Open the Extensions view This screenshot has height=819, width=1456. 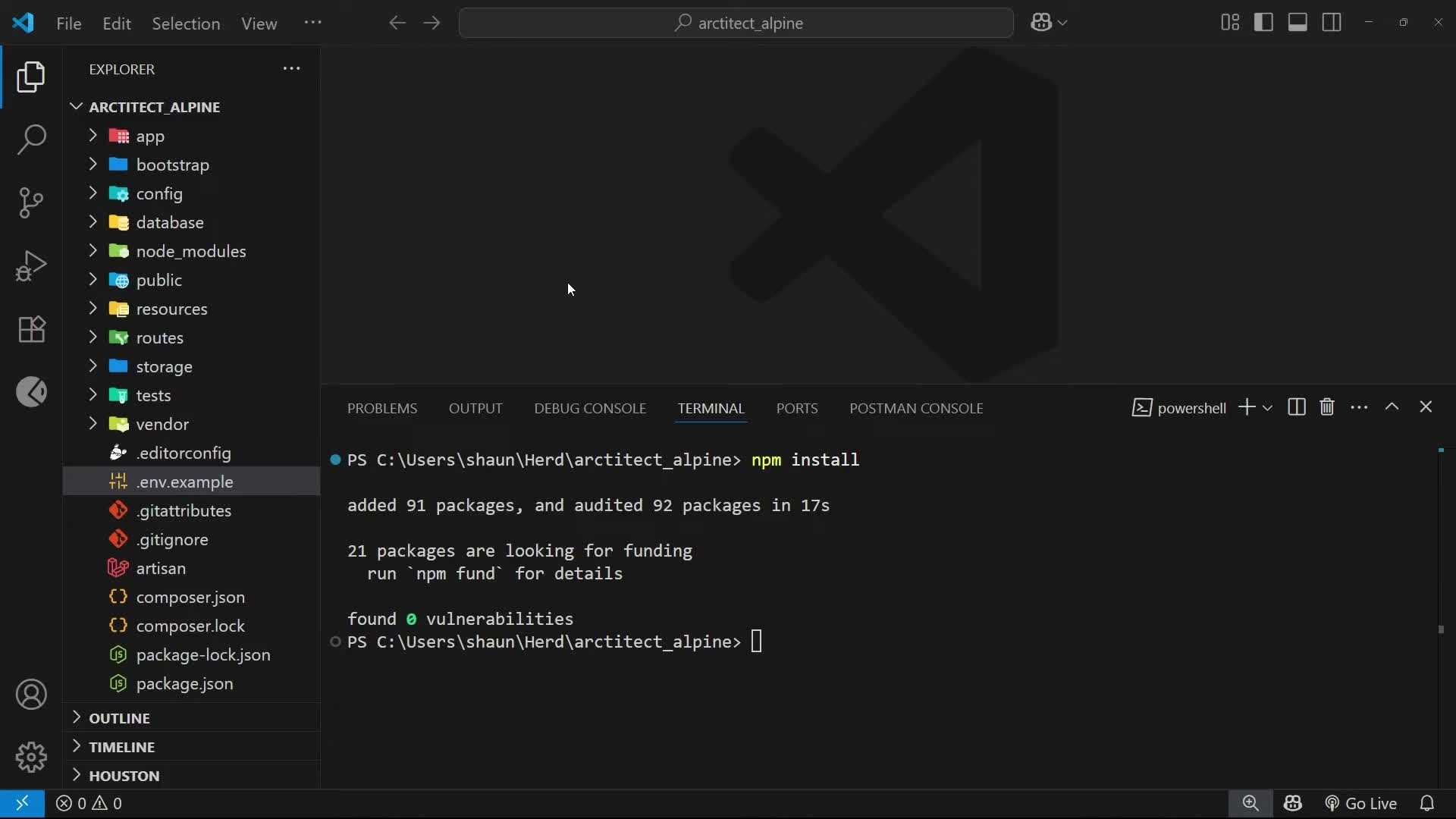[31, 329]
